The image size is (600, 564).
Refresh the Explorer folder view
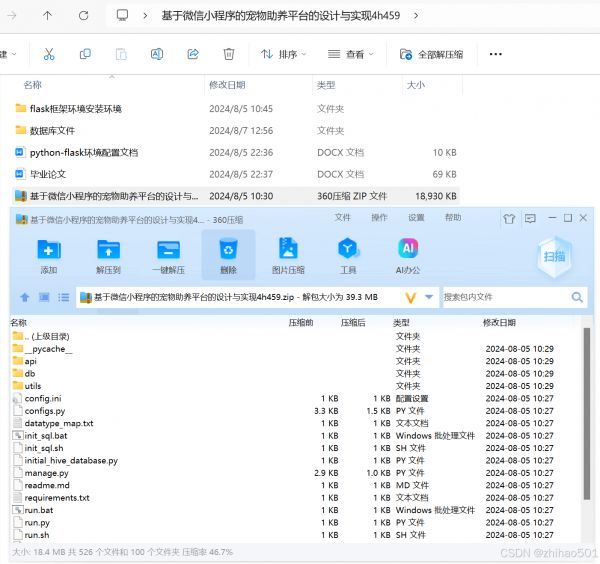(x=83, y=16)
